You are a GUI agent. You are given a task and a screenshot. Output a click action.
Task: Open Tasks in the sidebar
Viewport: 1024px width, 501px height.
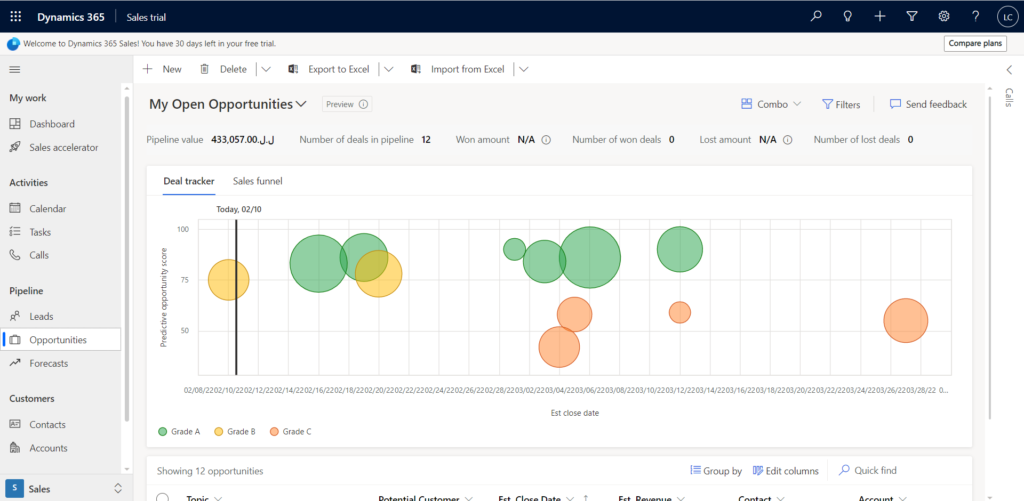click(x=30, y=232)
